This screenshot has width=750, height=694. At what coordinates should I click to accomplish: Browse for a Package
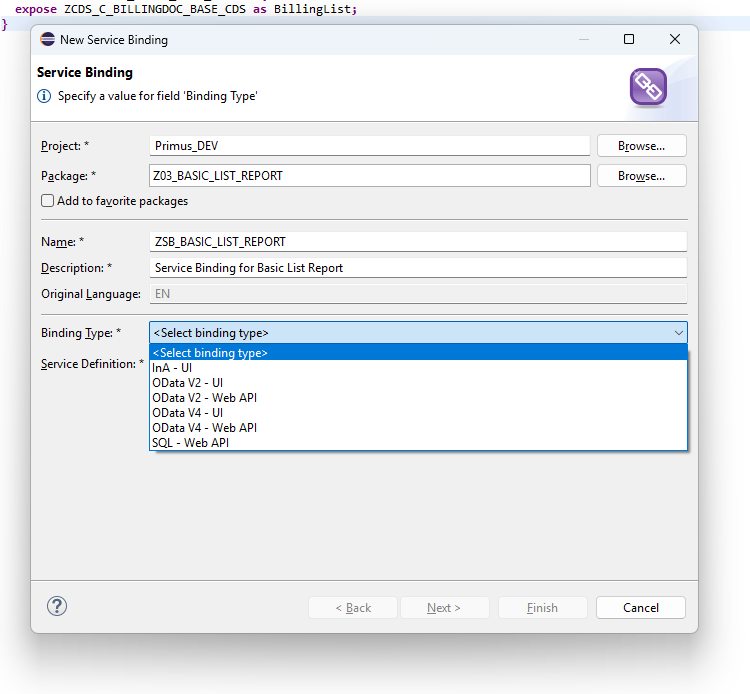pos(641,176)
